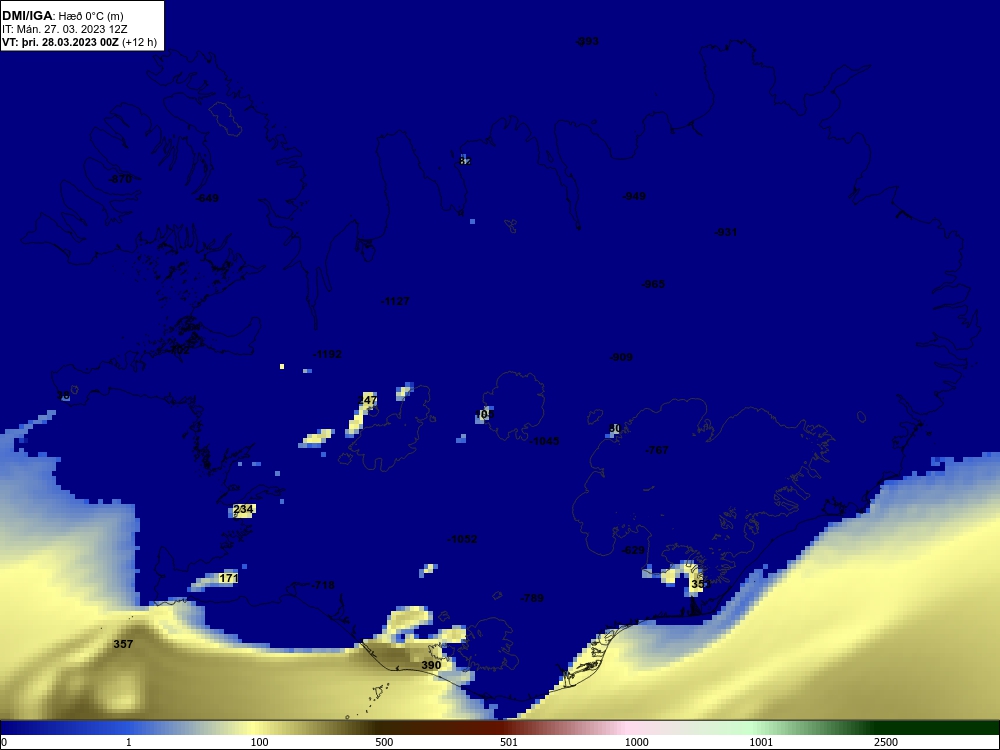Click the 234 value label

tap(244, 509)
